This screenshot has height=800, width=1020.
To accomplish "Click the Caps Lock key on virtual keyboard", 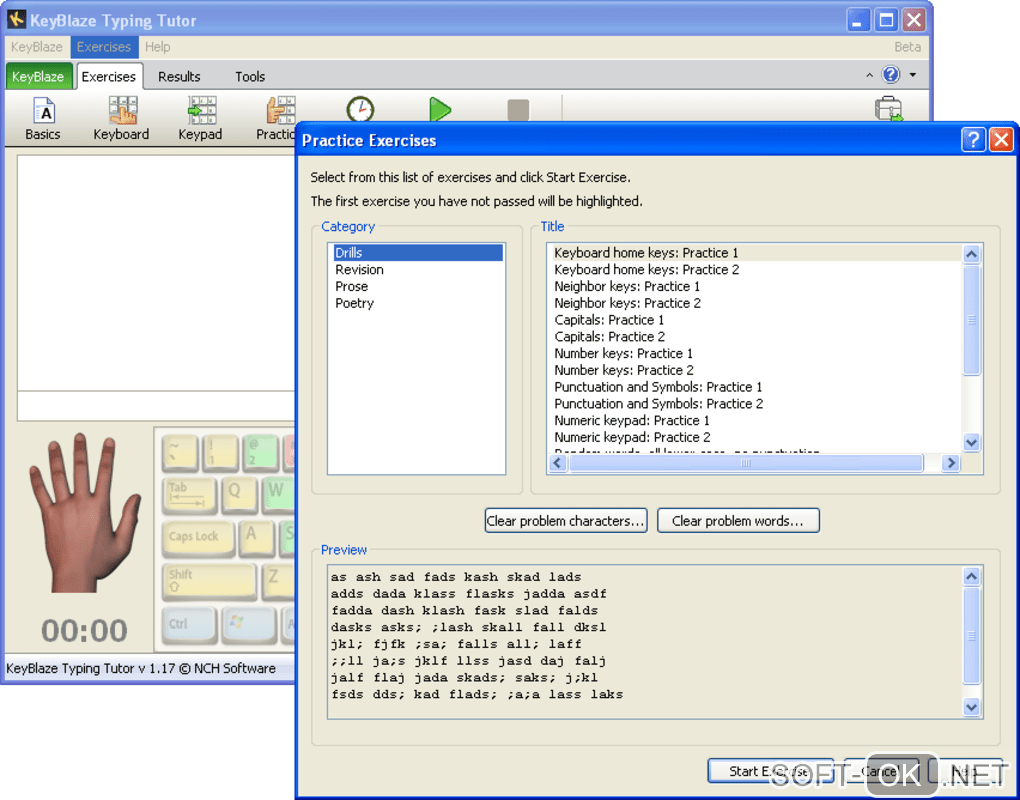I will (198, 538).
